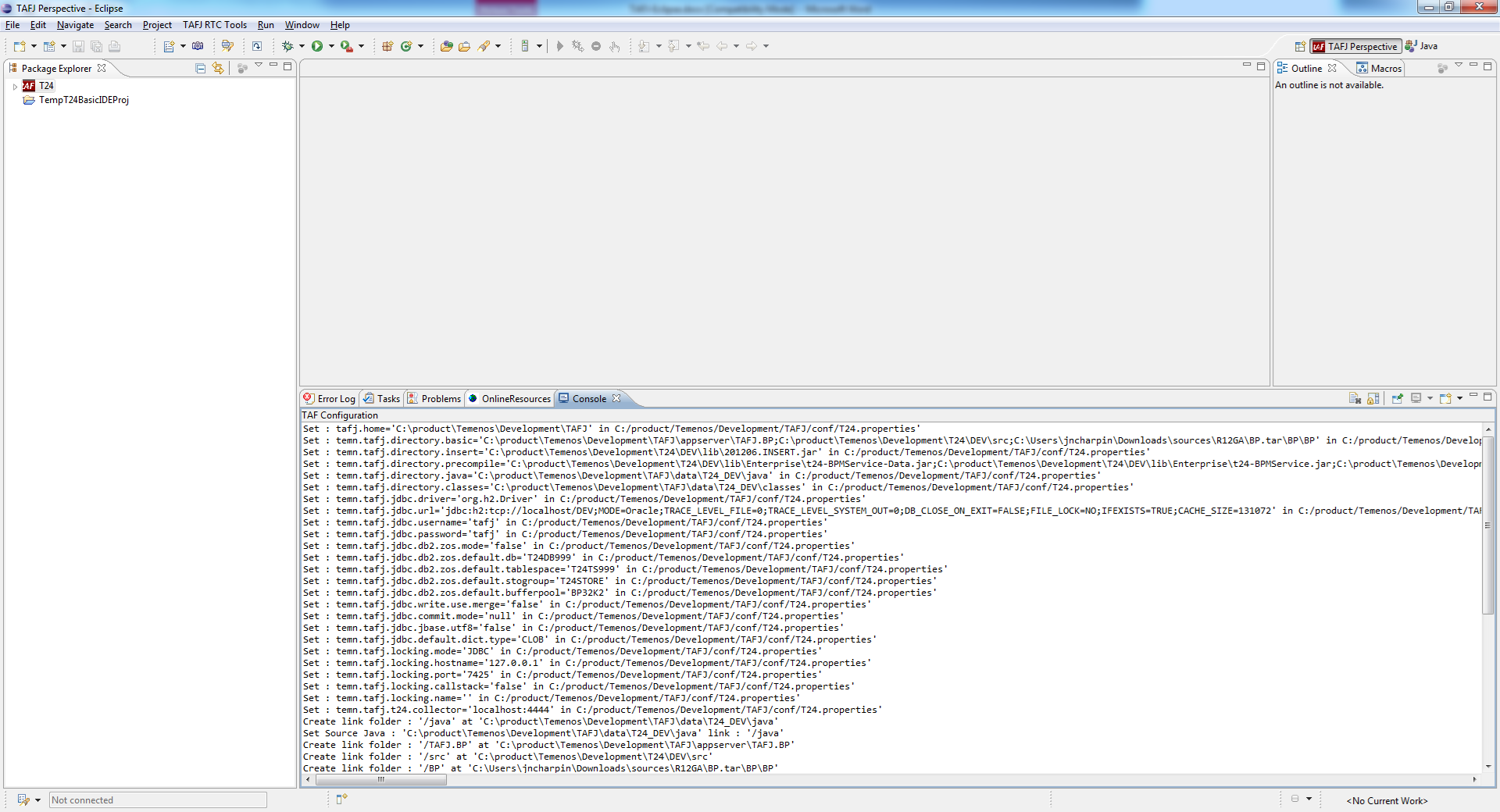Click the green Run button icon
This screenshot has width=1500, height=812.
click(317, 46)
